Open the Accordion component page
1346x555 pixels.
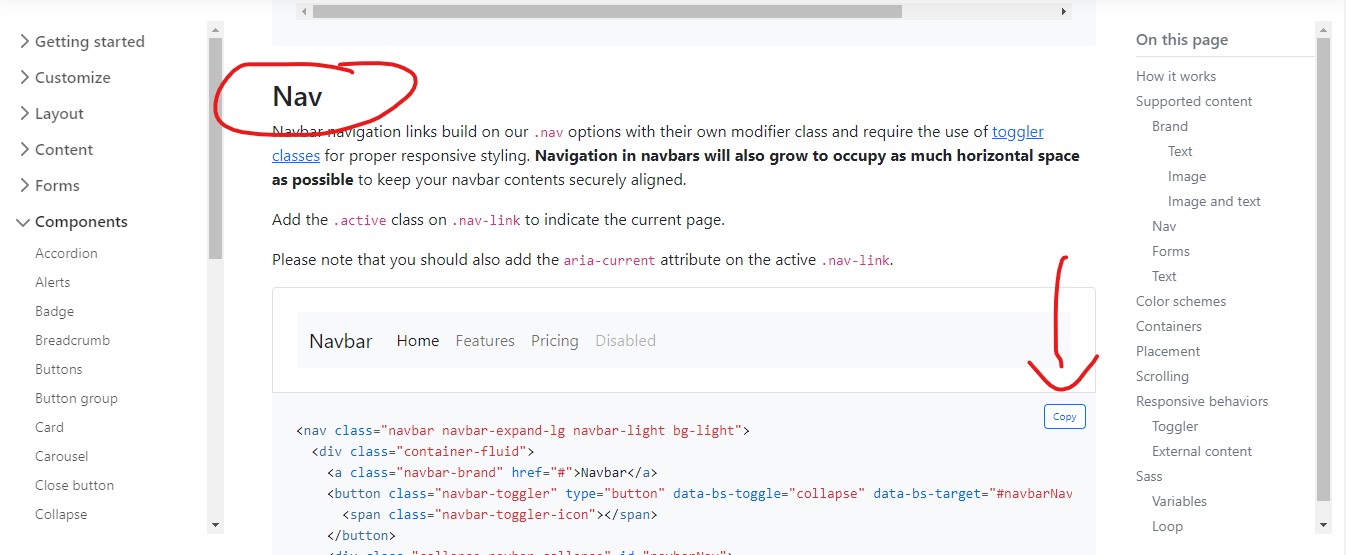tap(66, 253)
